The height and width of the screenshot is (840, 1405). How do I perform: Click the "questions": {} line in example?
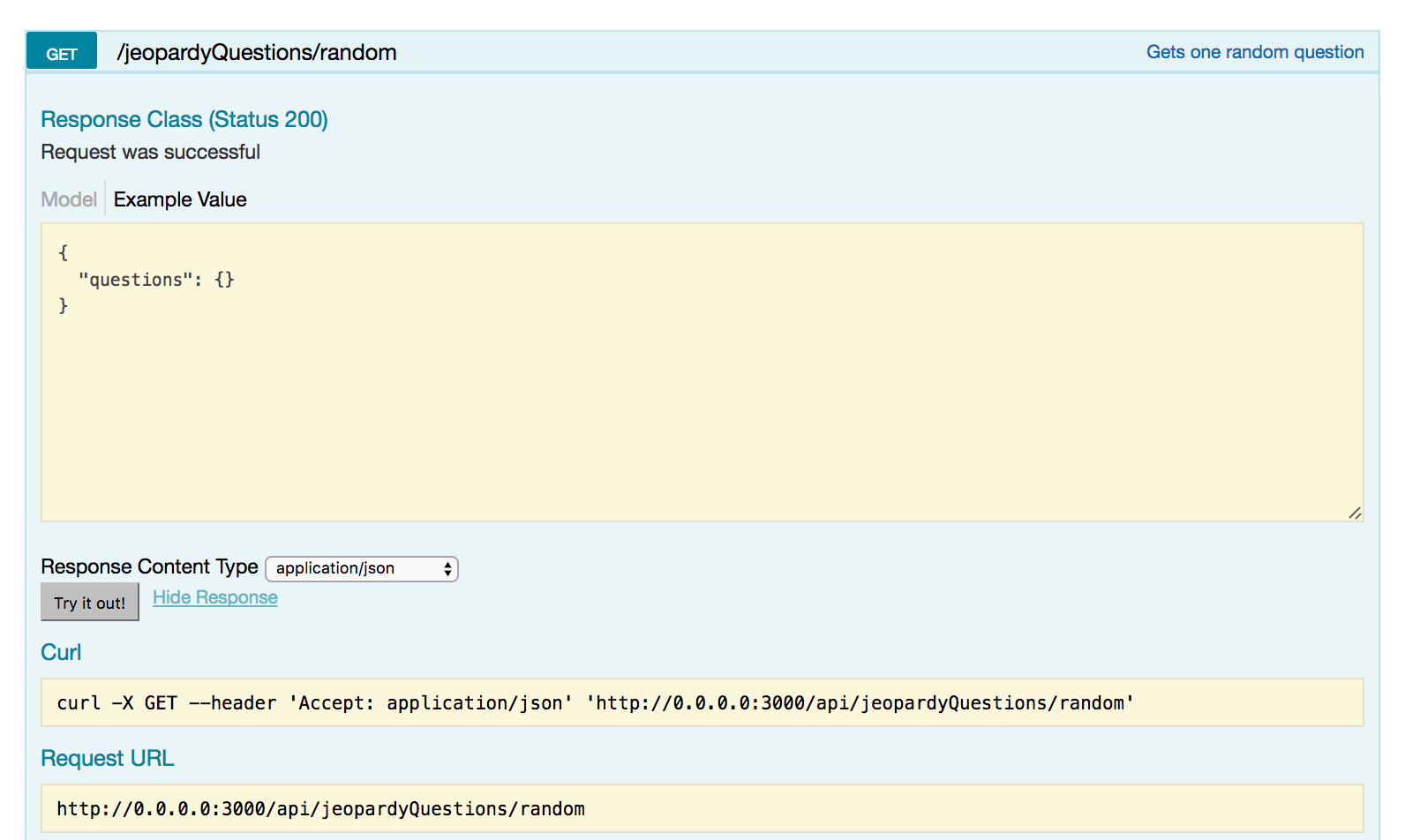click(x=156, y=280)
